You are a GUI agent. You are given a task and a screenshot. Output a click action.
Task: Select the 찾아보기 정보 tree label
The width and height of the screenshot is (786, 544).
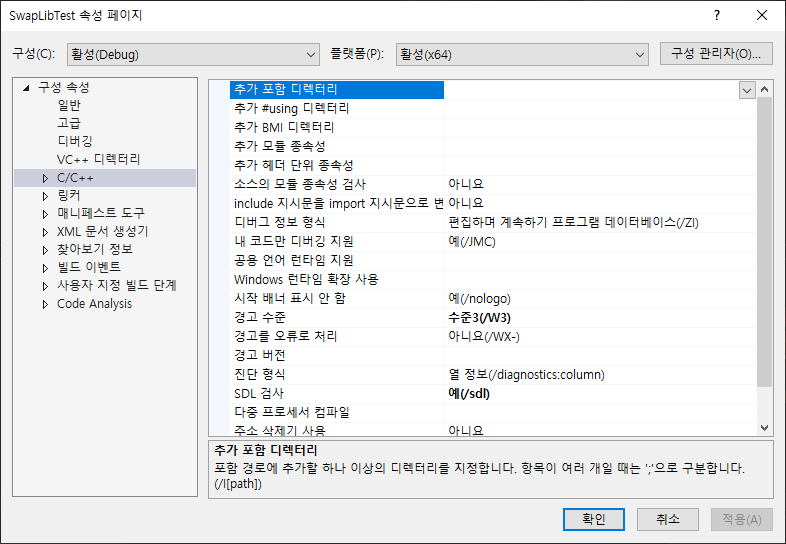pos(95,249)
